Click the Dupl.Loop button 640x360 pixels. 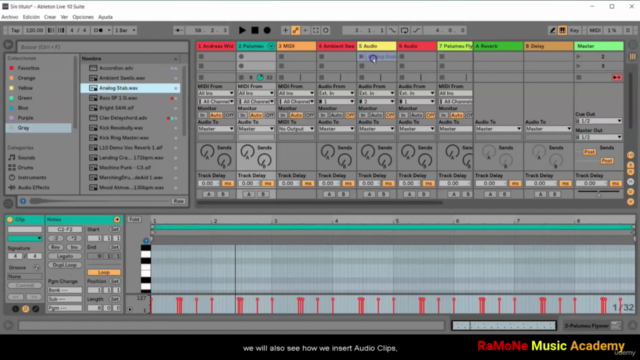(65, 265)
